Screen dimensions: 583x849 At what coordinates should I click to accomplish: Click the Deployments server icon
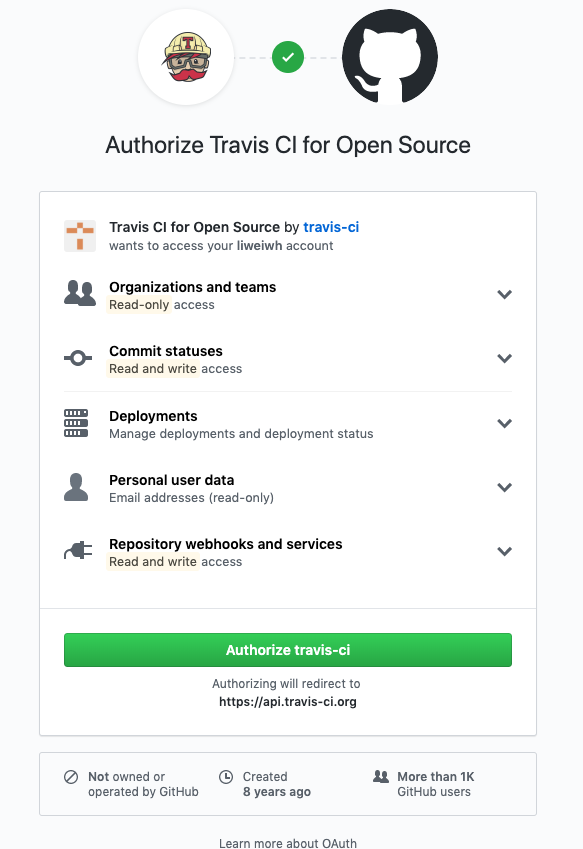pos(76,423)
